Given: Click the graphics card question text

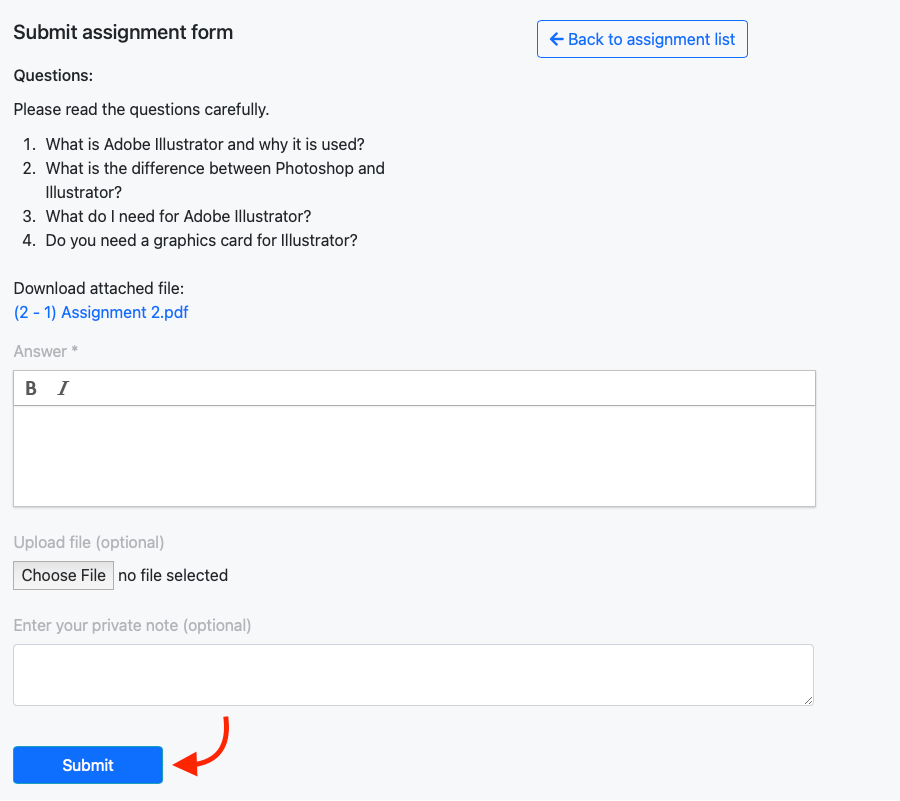Looking at the screenshot, I should click(201, 240).
